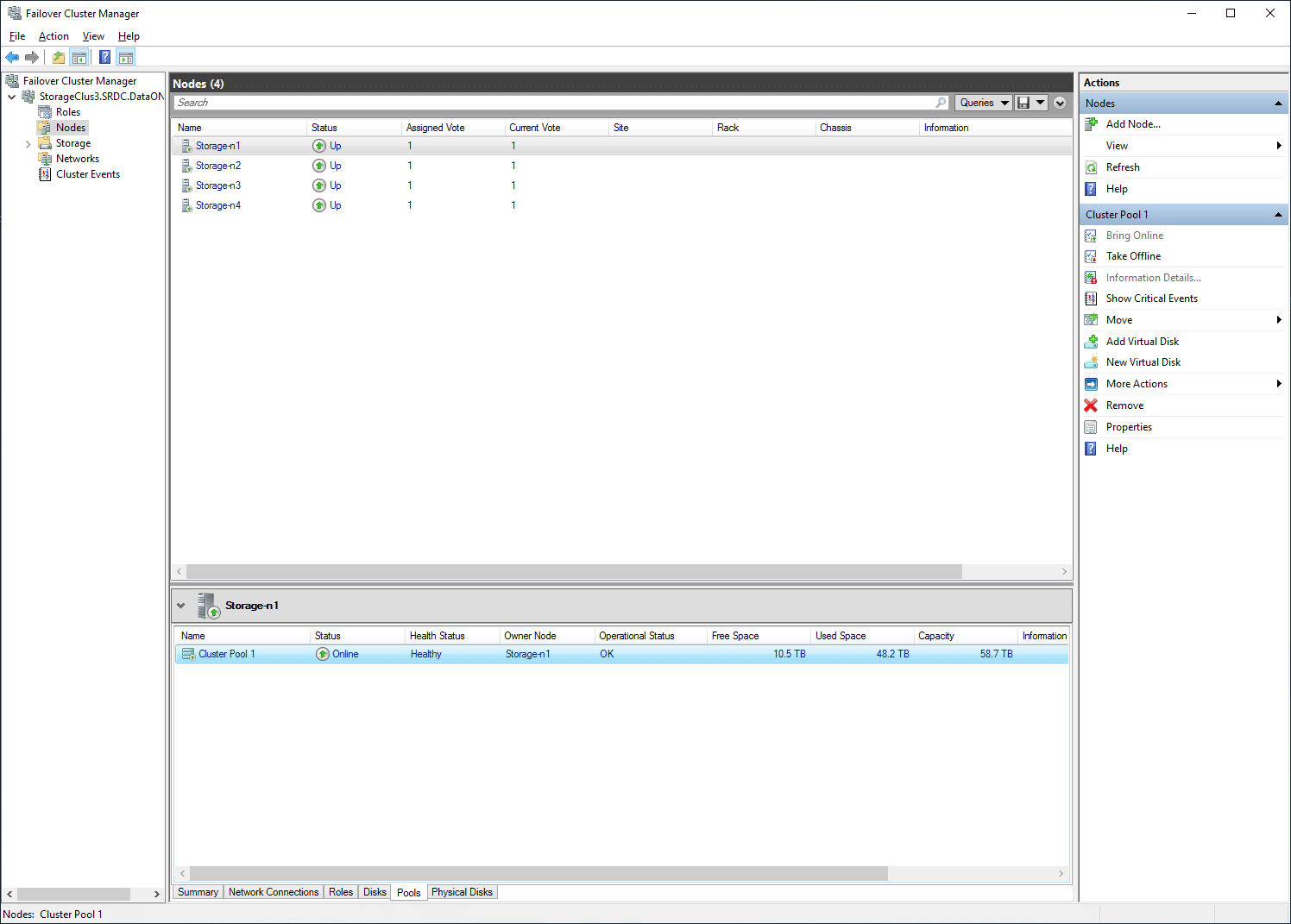Click the red Remove X icon
Screen dimensions: 1291x924
pos(1091,405)
